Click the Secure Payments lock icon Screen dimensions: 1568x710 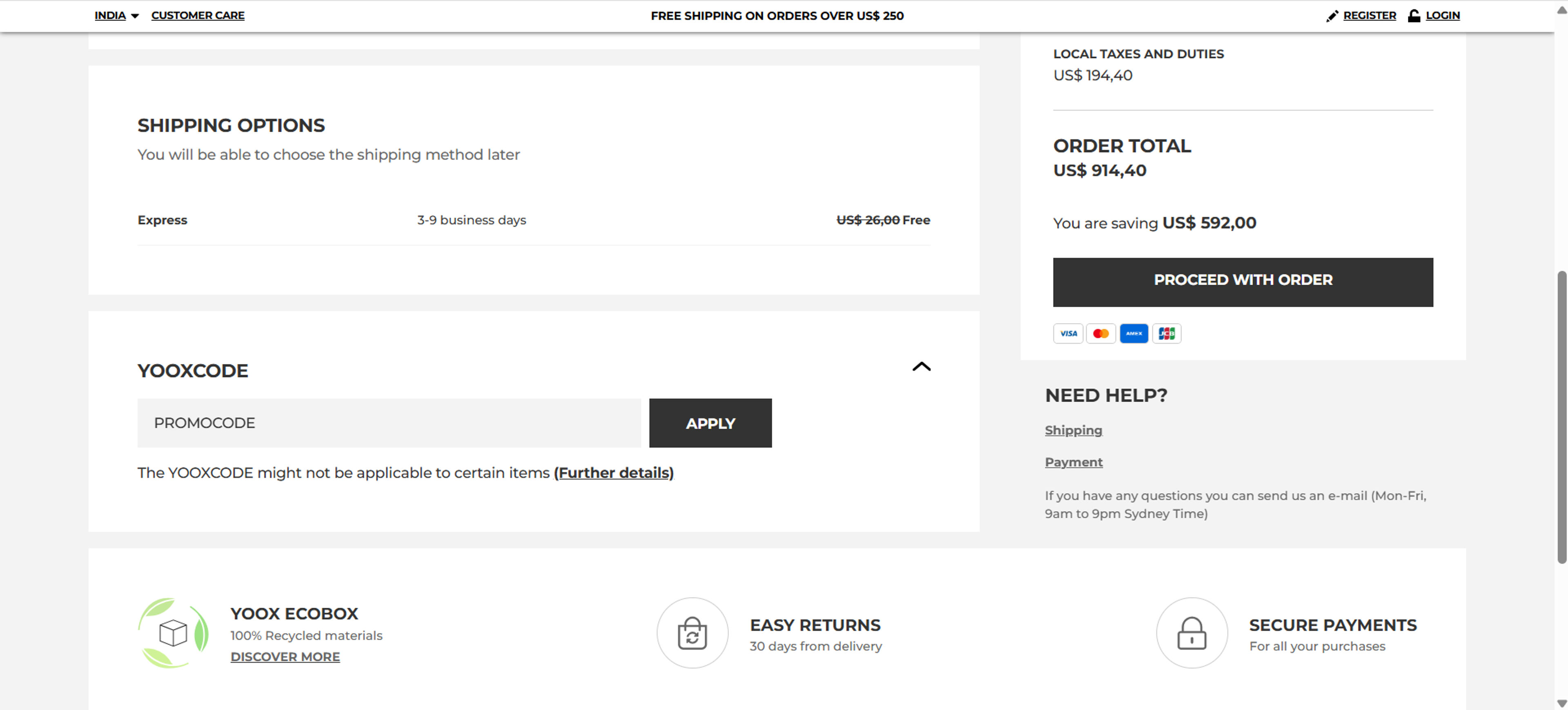(x=1192, y=633)
